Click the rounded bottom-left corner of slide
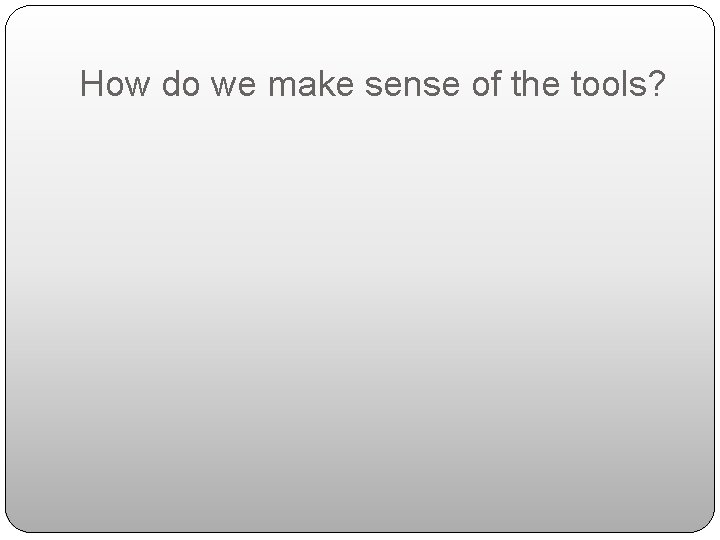This screenshot has width=720, height=540. tap(15, 523)
